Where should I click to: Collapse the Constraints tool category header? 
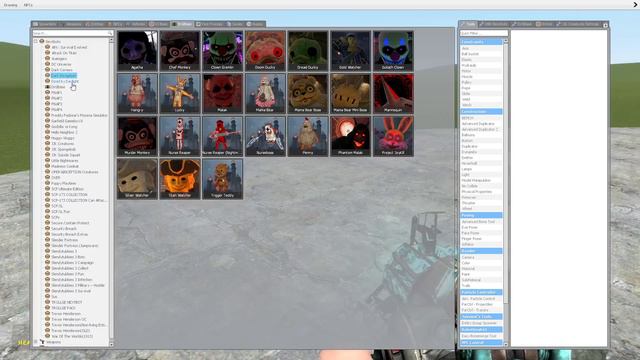click(481, 42)
